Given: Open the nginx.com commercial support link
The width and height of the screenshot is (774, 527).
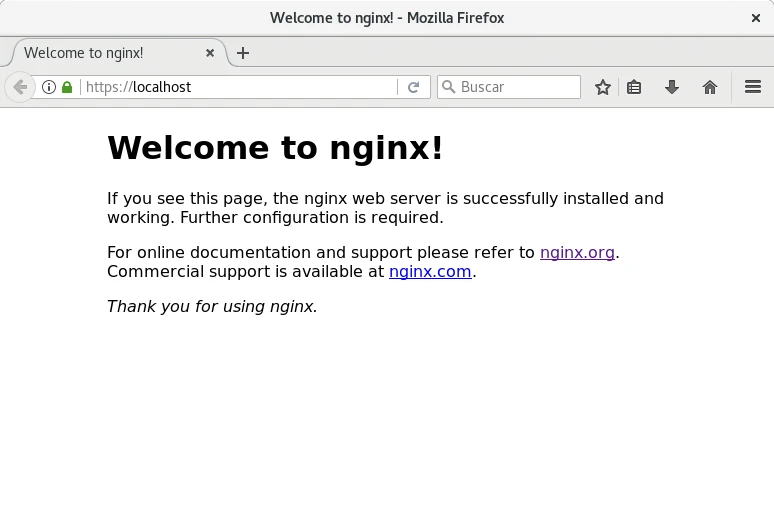Looking at the screenshot, I should point(430,271).
